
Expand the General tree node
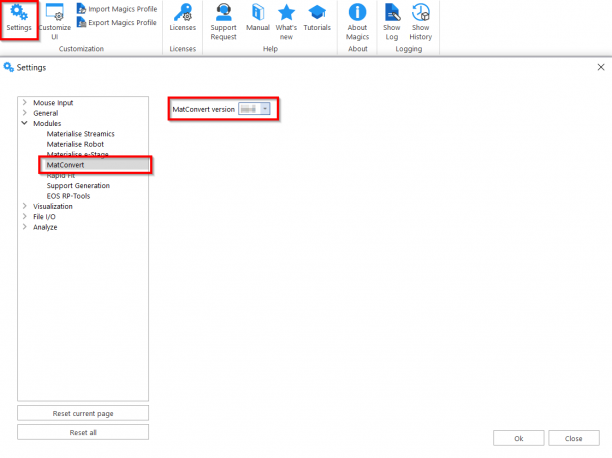tap(25, 113)
